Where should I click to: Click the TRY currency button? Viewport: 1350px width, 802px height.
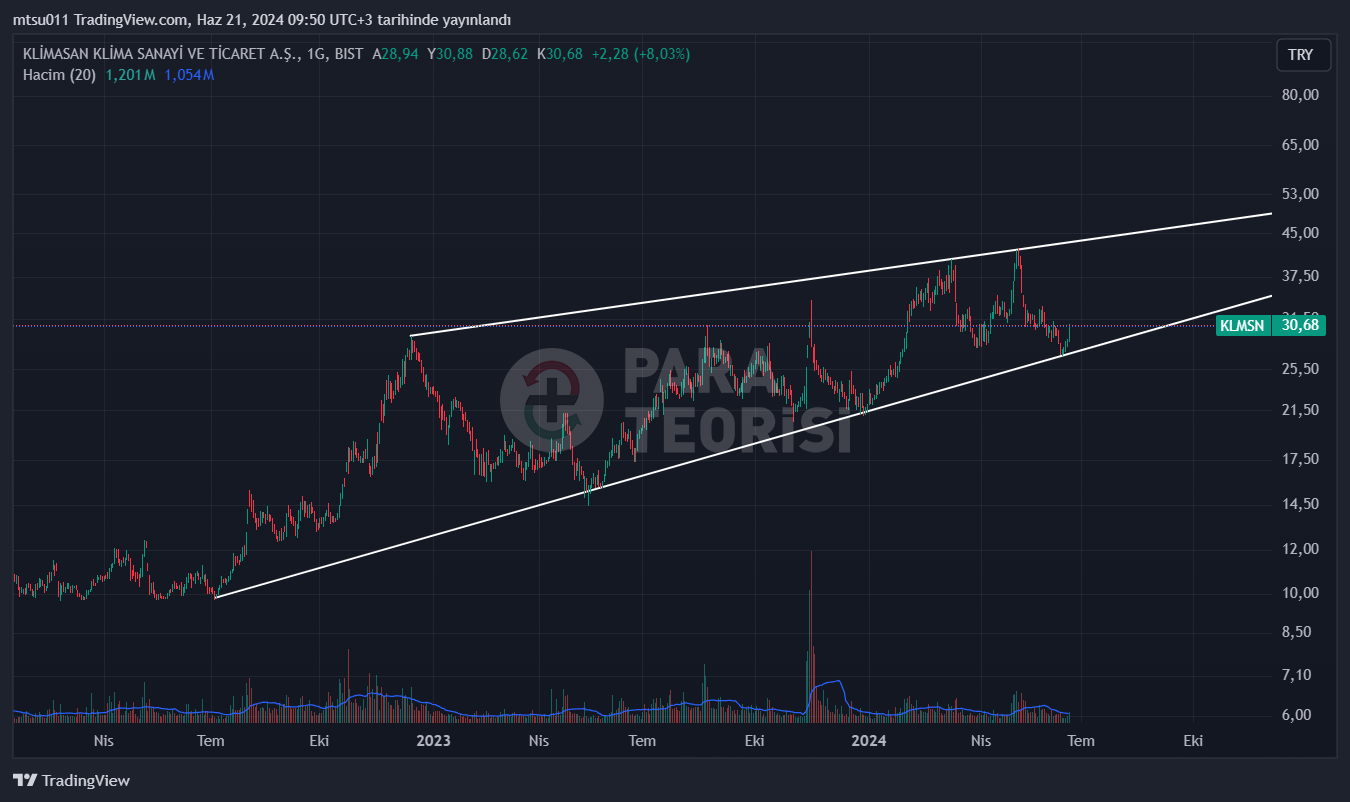tap(1303, 55)
